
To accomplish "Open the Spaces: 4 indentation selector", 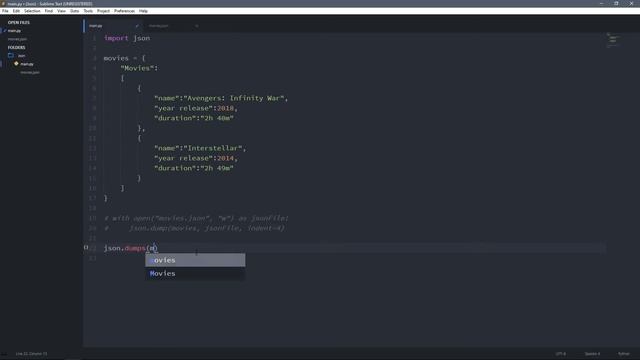I will coord(592,354).
